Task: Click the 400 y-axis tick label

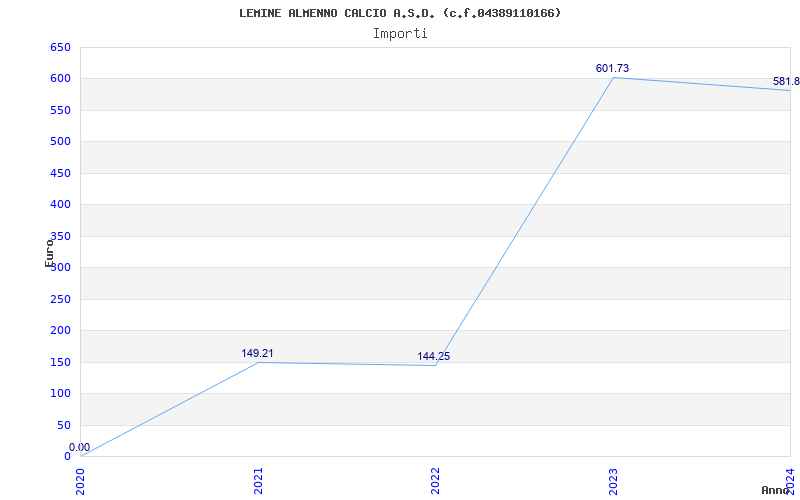Action: pos(60,205)
